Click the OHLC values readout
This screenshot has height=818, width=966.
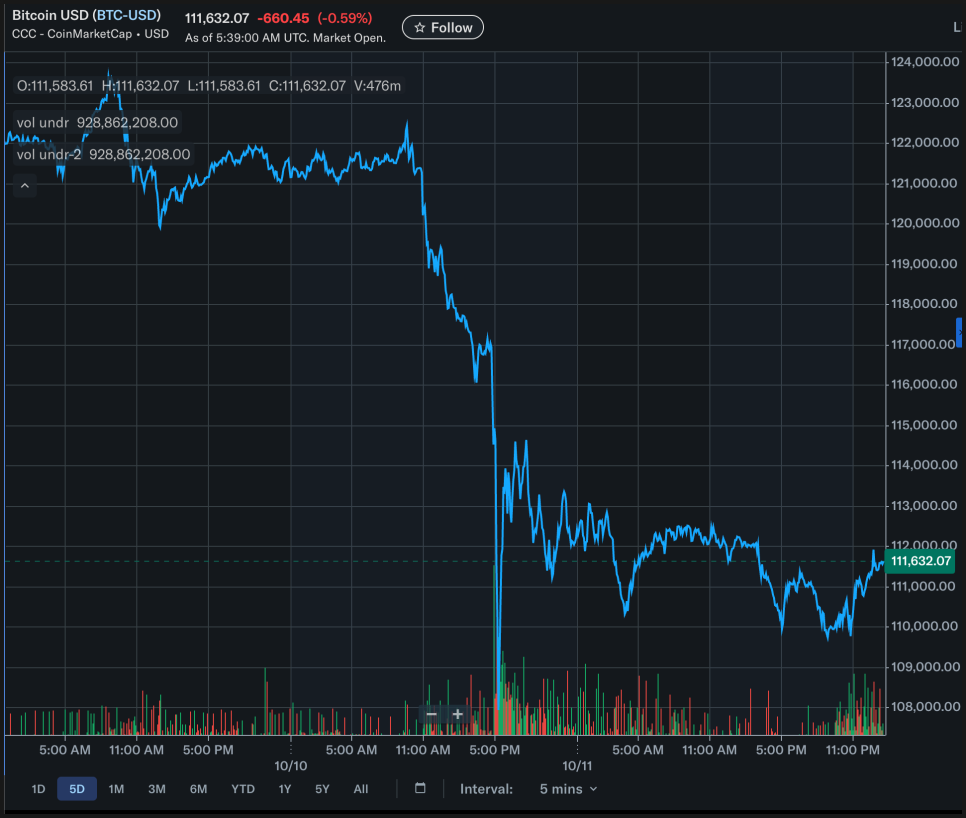coord(209,86)
